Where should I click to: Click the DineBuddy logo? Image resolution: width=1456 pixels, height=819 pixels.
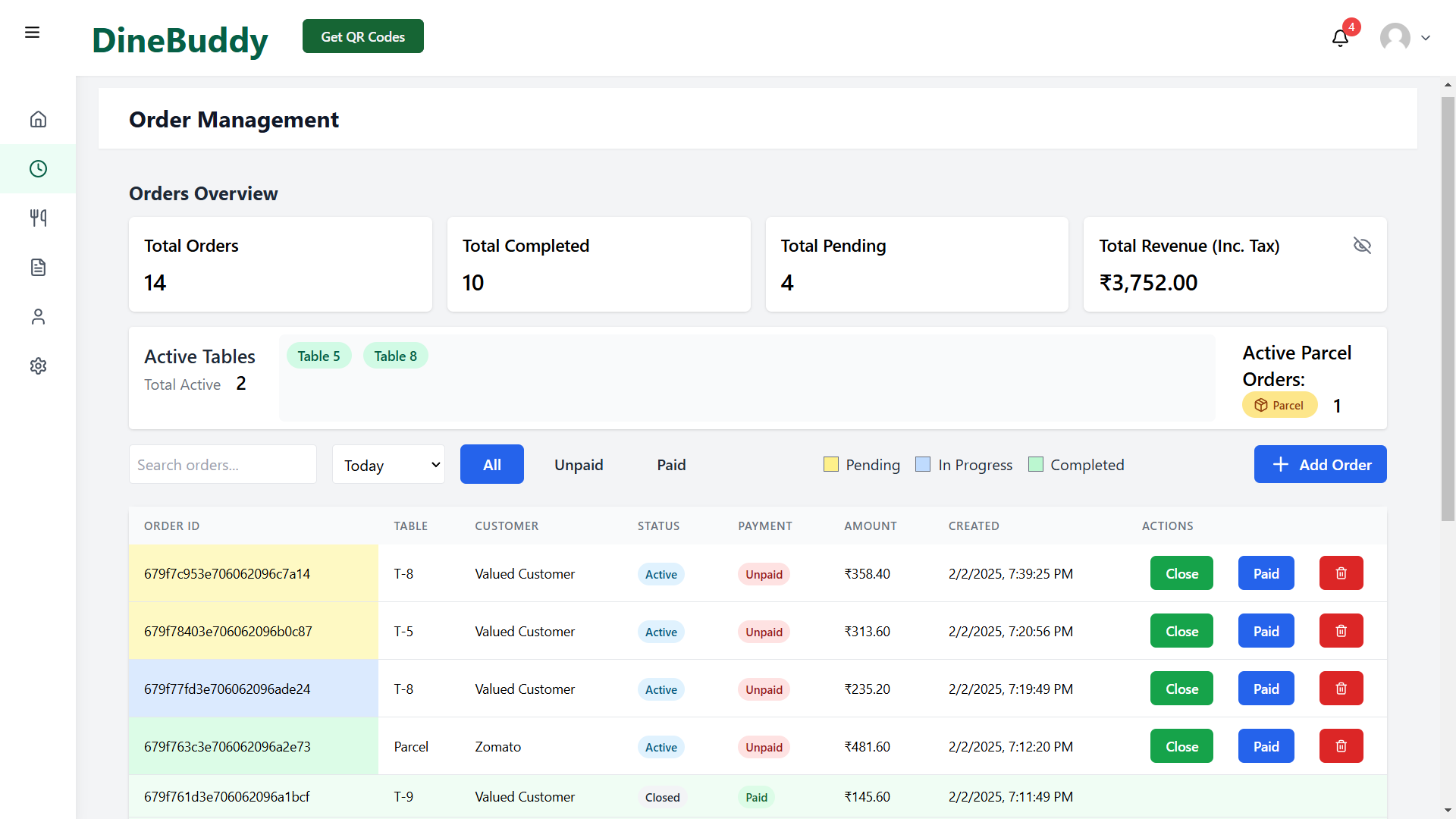180,39
